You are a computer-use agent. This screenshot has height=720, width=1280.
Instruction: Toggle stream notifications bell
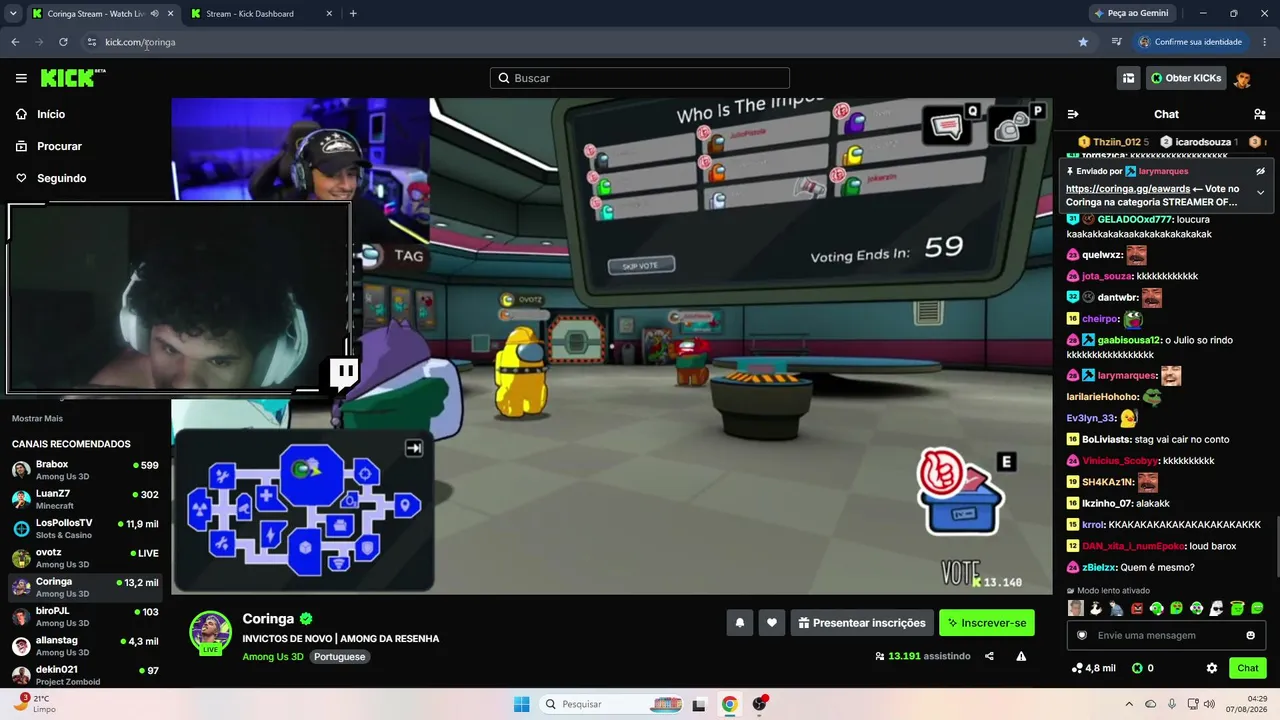point(740,623)
